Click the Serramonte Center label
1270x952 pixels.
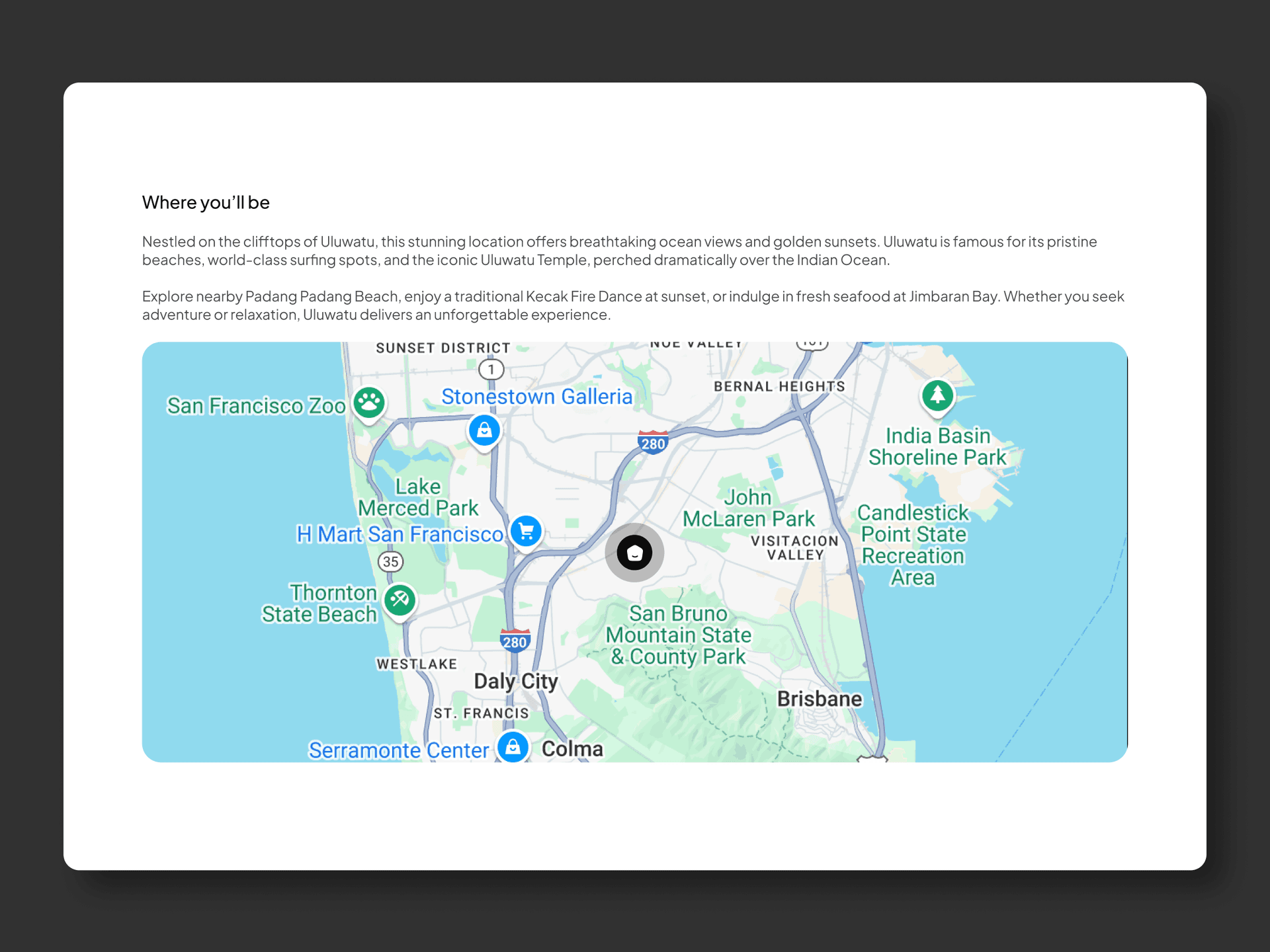click(x=399, y=750)
